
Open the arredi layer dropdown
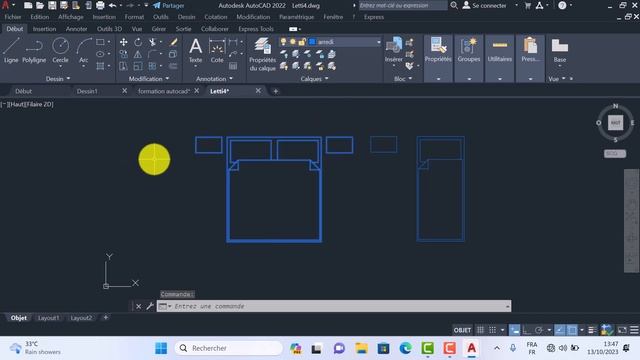(378, 42)
